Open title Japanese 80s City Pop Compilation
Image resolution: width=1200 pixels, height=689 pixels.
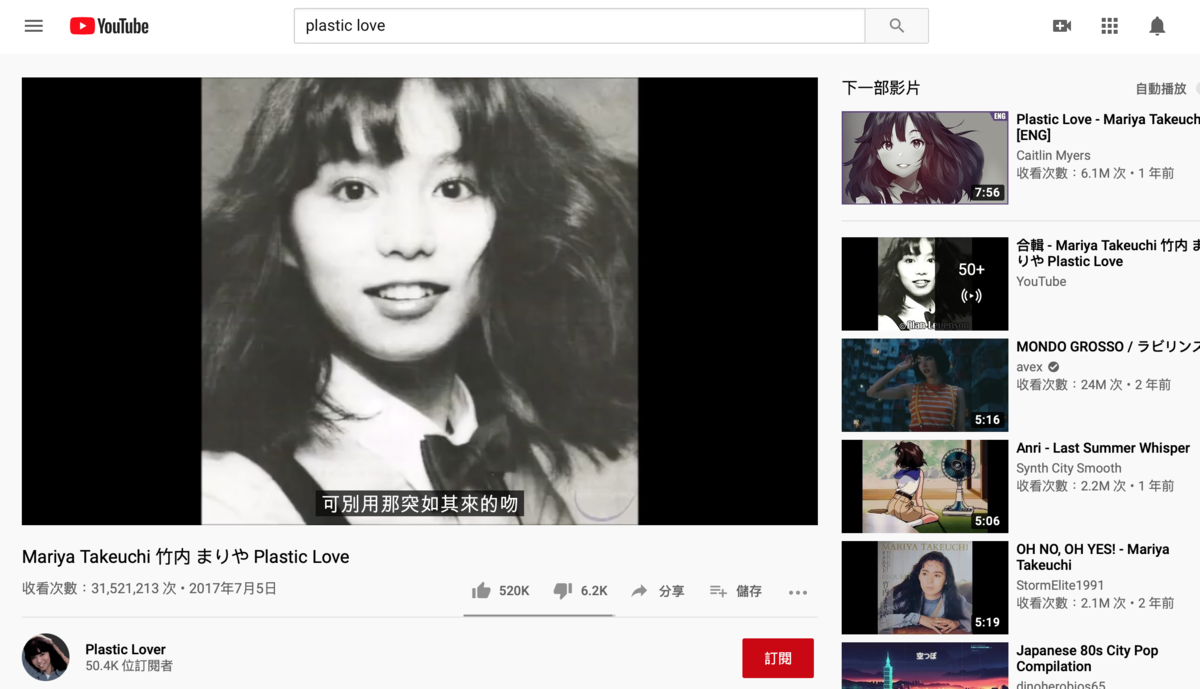click(1087, 658)
